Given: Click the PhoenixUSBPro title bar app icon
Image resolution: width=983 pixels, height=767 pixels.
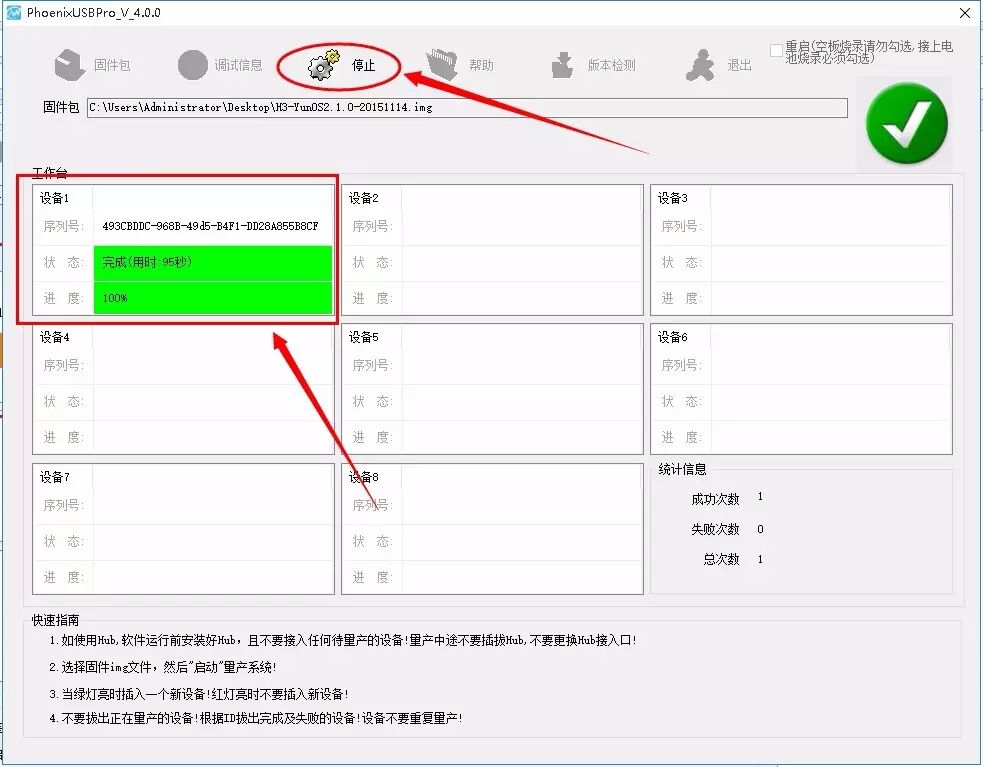Looking at the screenshot, I should pos(14,12).
